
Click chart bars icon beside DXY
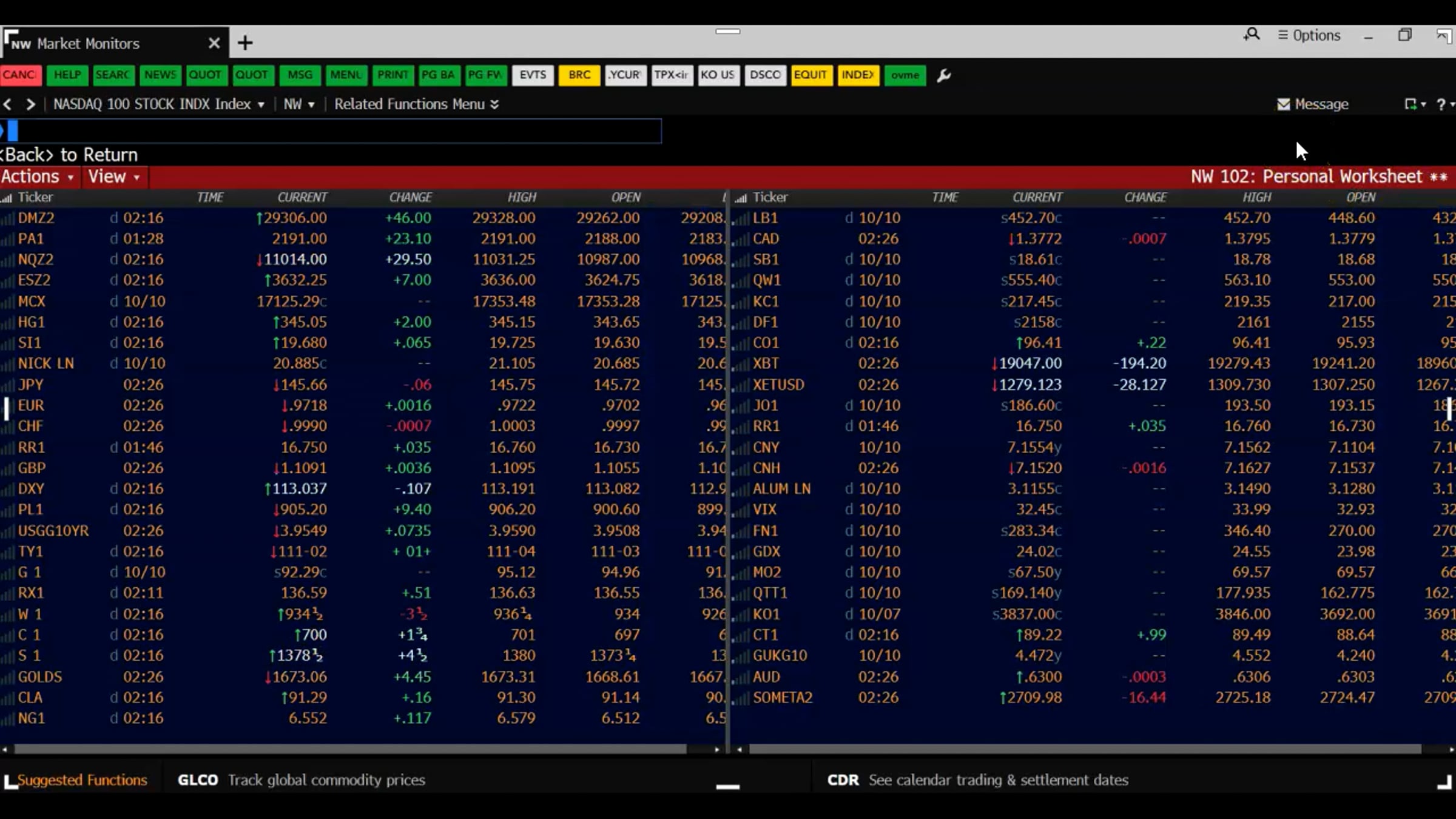(x=7, y=489)
